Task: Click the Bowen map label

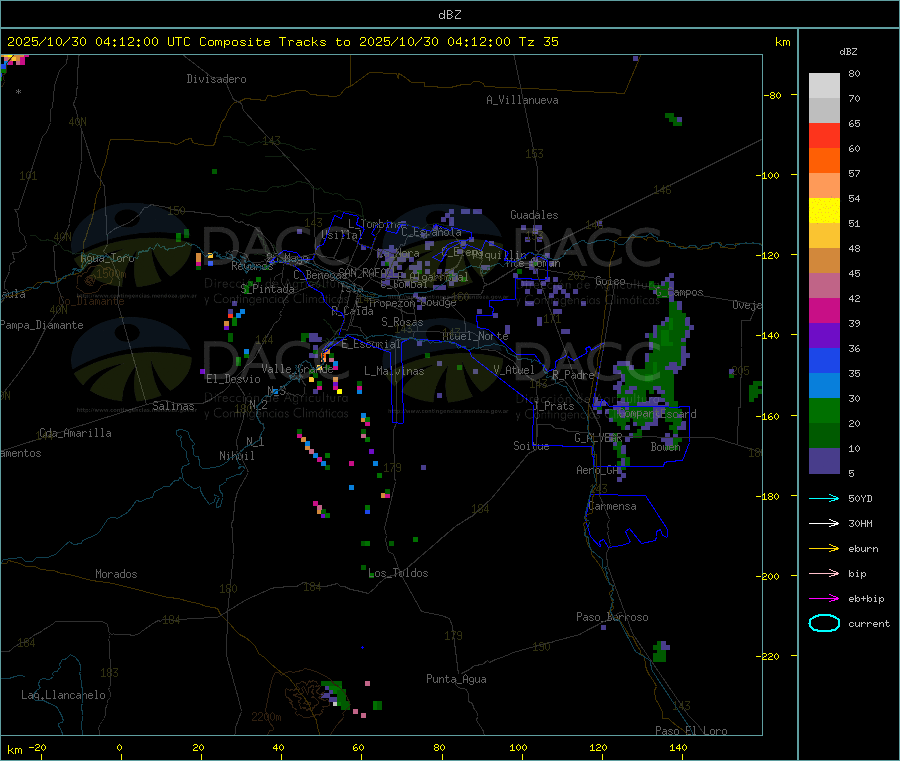Action: 665,446
